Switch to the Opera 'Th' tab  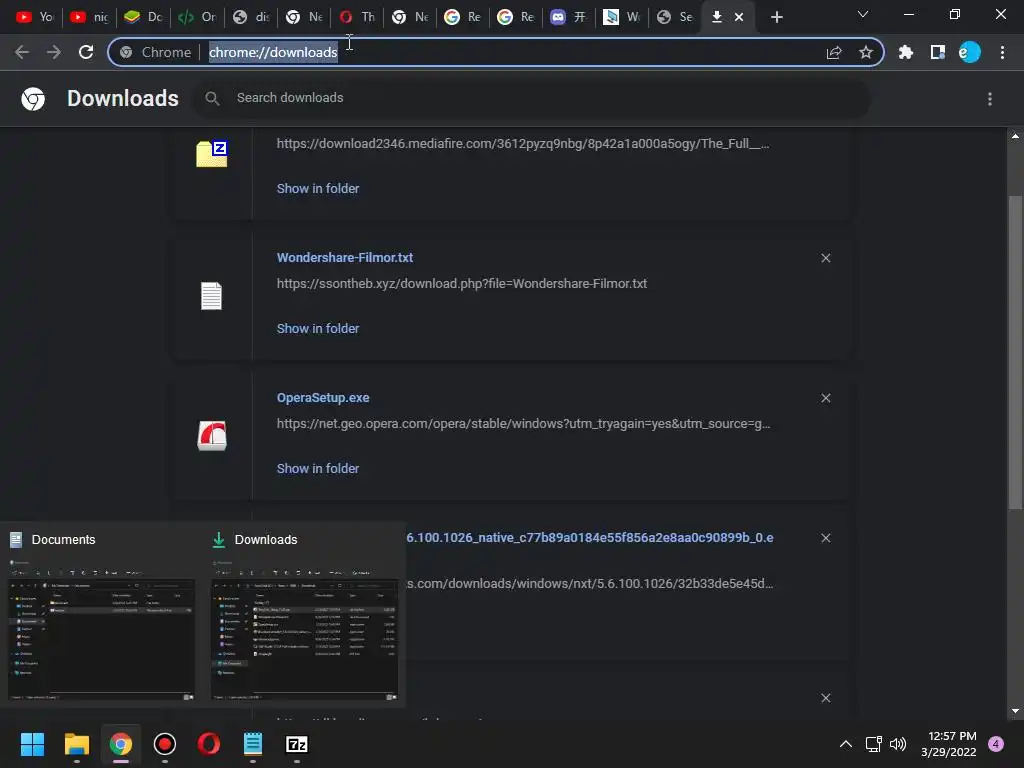tap(358, 17)
